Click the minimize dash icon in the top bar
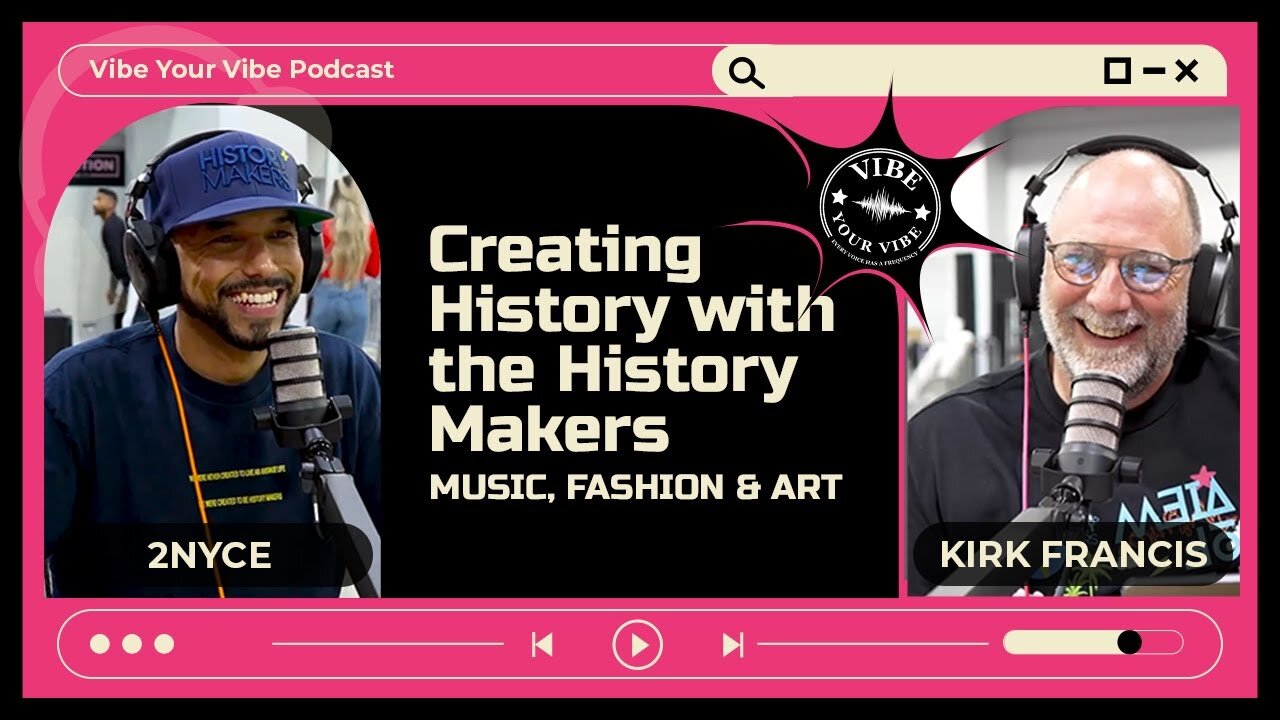 tap(1154, 71)
